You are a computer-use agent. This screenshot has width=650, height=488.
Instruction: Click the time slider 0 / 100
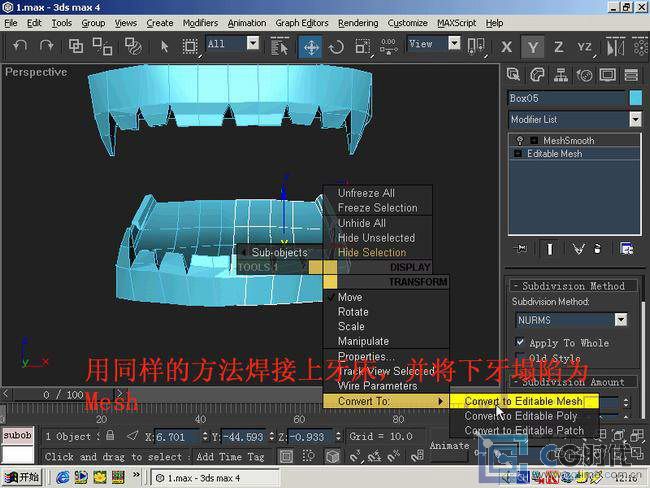point(63,394)
